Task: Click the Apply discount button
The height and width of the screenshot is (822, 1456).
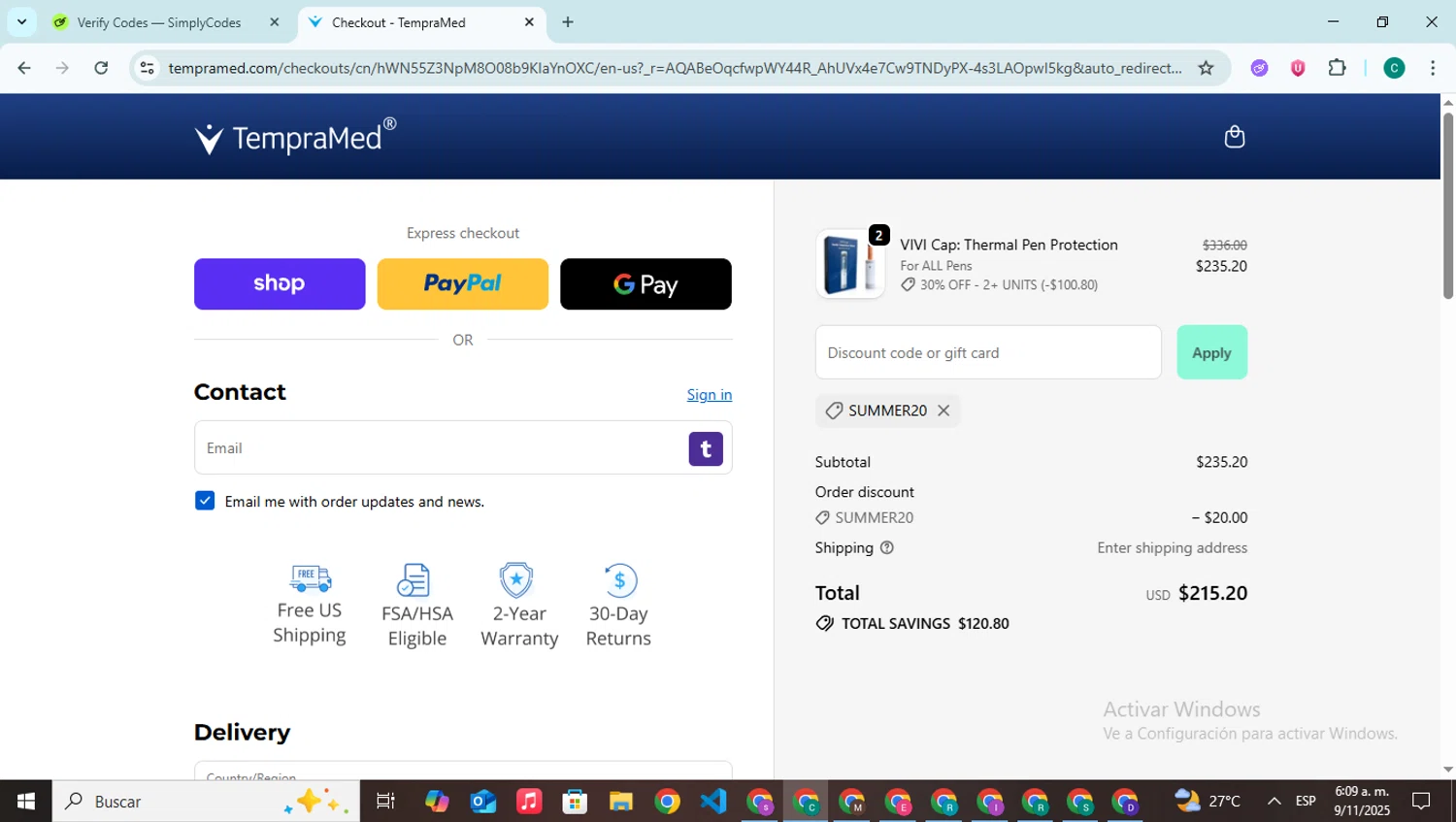Action: (x=1211, y=352)
